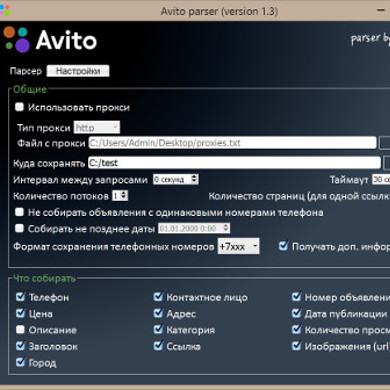Click the Таймаут value field
Image resolution: width=390 pixels, height=390 pixels.
[x=381, y=179]
